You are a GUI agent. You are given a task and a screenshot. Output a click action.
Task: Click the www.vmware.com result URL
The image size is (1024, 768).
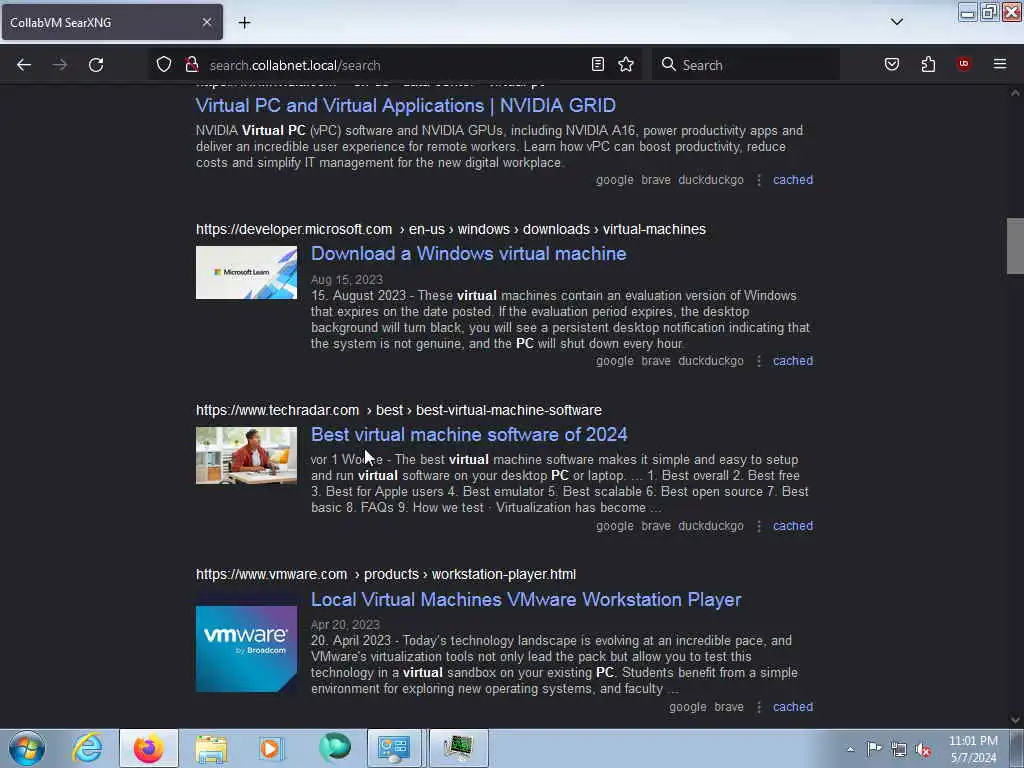[x=386, y=574]
